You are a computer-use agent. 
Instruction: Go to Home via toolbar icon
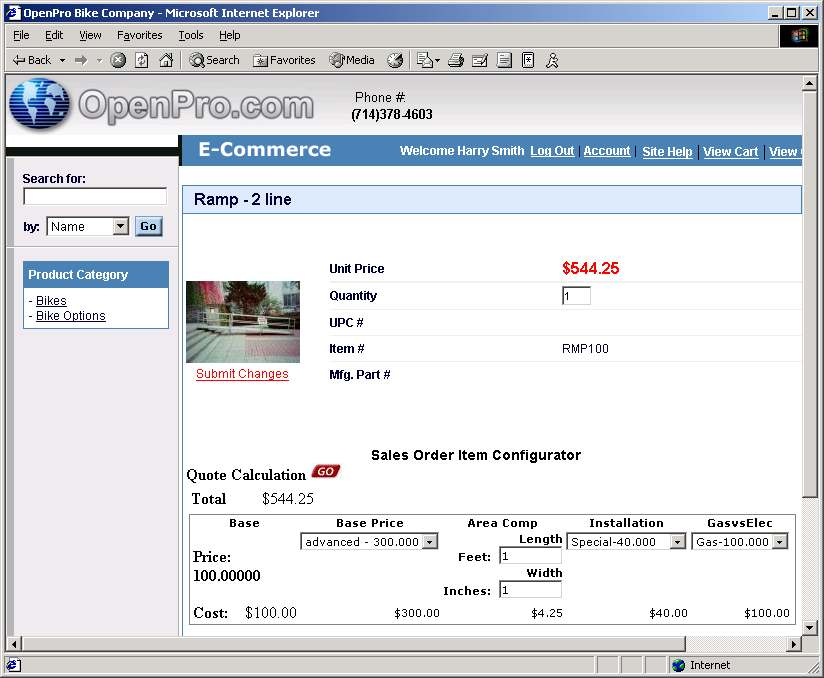click(166, 60)
